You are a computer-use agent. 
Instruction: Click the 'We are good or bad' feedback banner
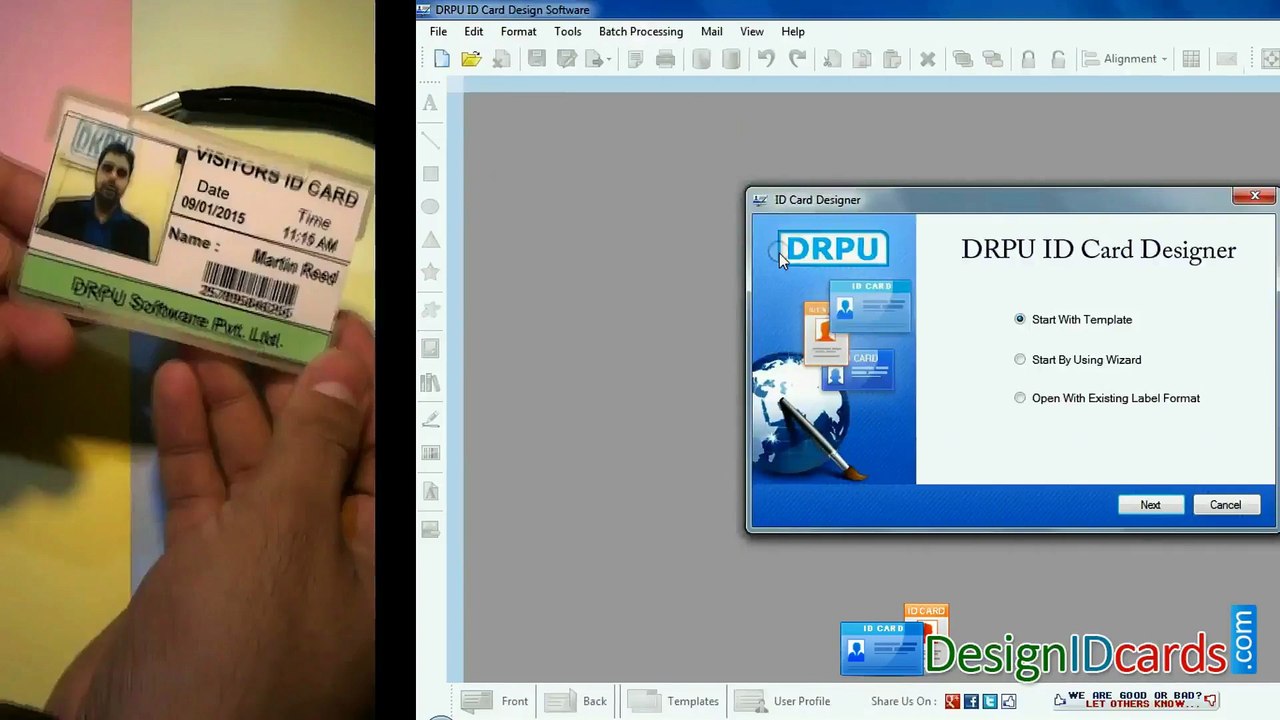[1136, 700]
